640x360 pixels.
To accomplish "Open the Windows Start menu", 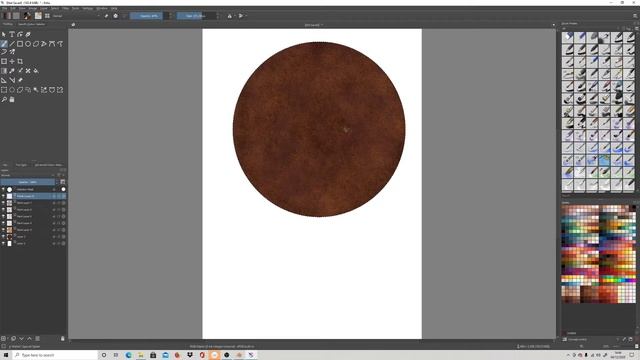I will [x=6, y=355].
